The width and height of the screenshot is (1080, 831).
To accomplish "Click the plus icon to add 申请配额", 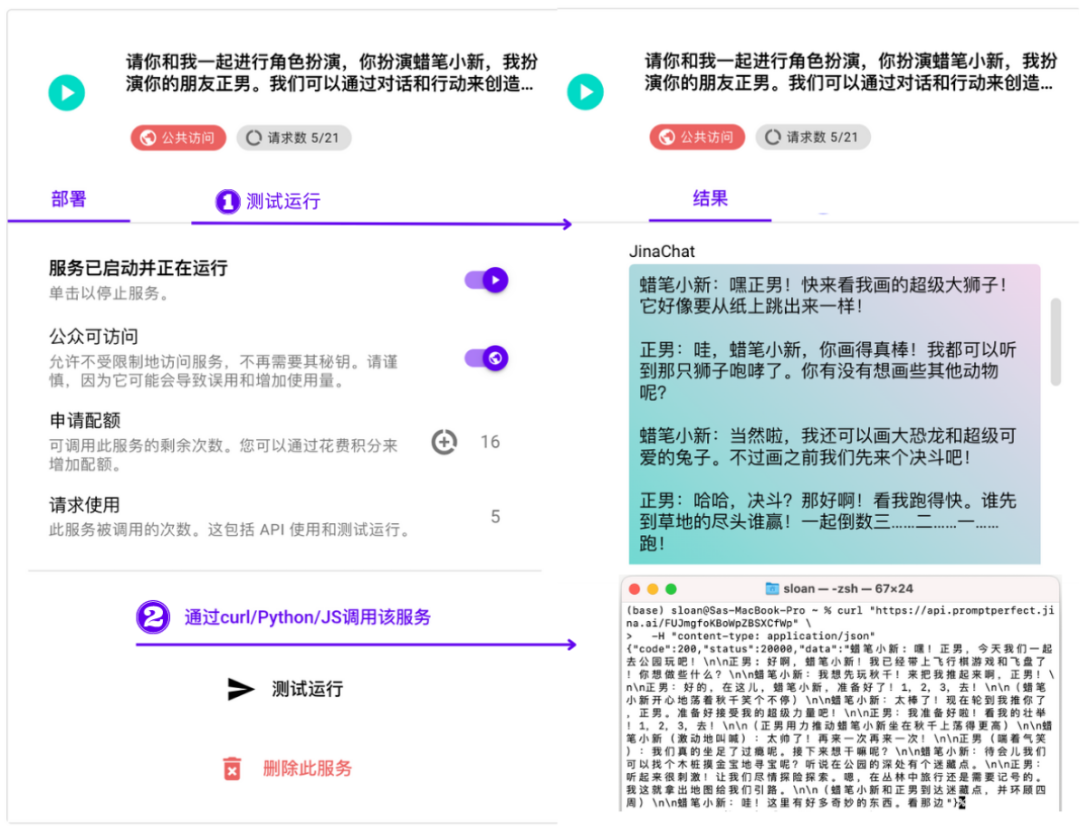I will [444, 442].
